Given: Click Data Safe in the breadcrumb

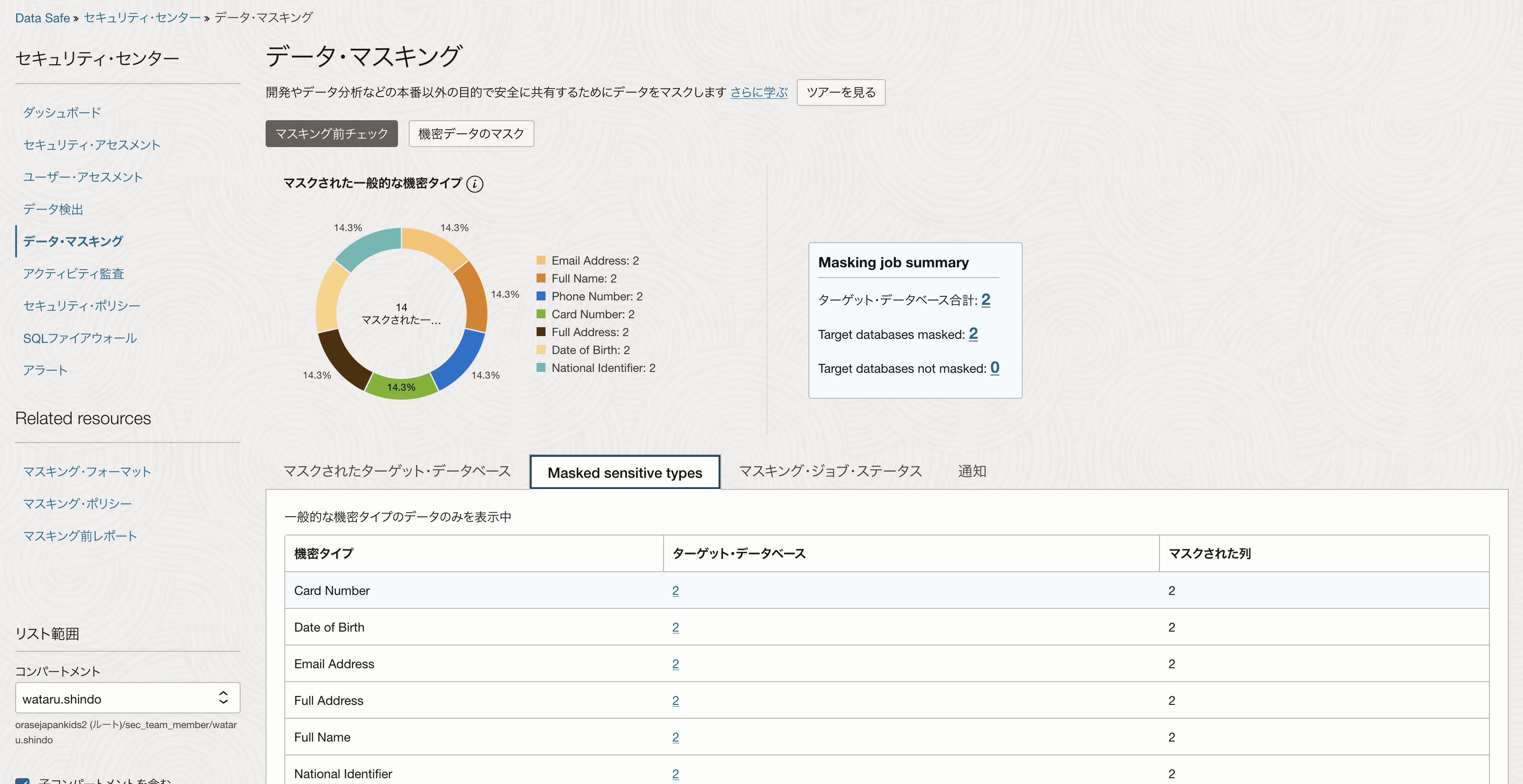Looking at the screenshot, I should coord(42,18).
